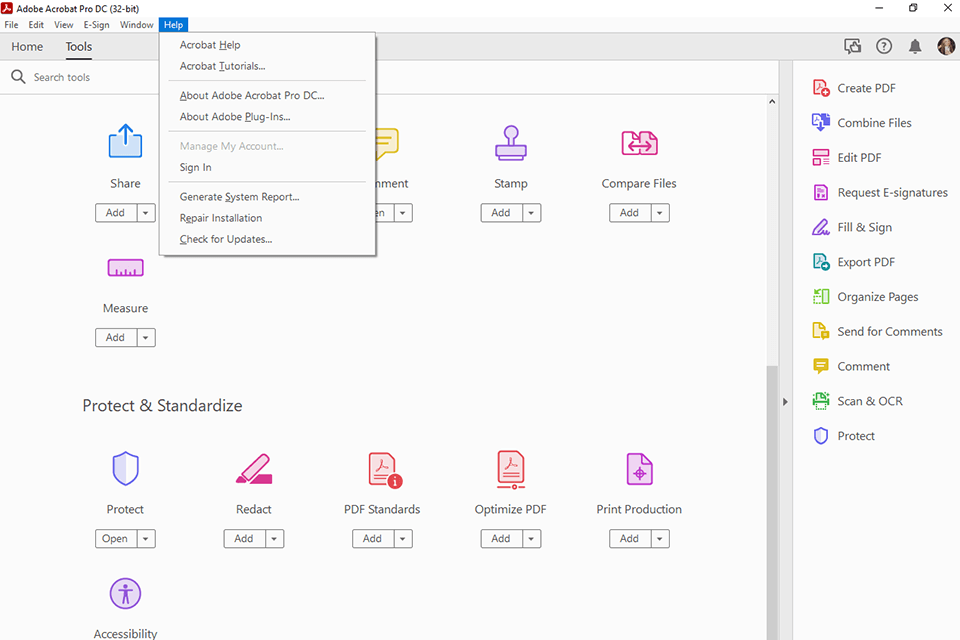
Task: Click the Add button under Redact
Action: (244, 538)
